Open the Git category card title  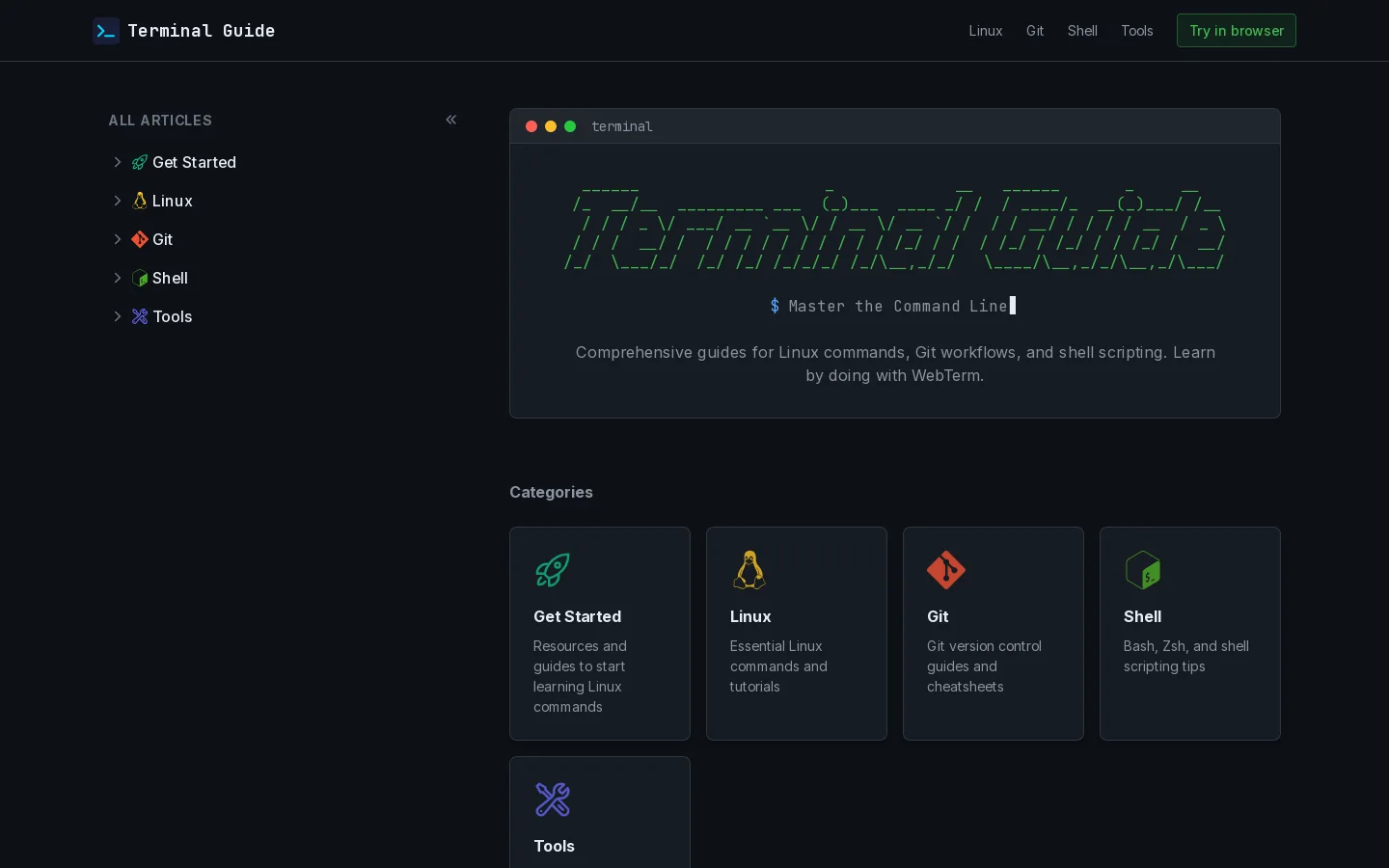pyautogui.click(x=938, y=616)
